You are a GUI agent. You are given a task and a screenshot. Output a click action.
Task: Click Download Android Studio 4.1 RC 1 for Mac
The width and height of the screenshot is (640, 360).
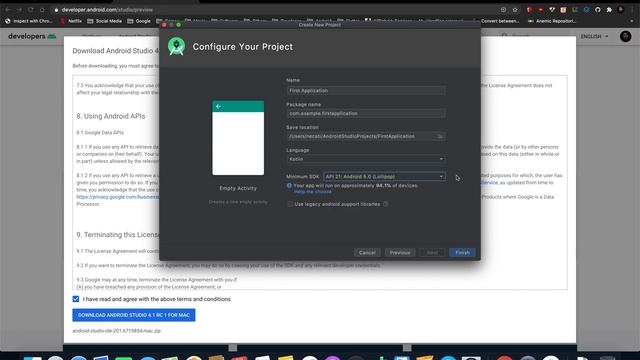134,315
